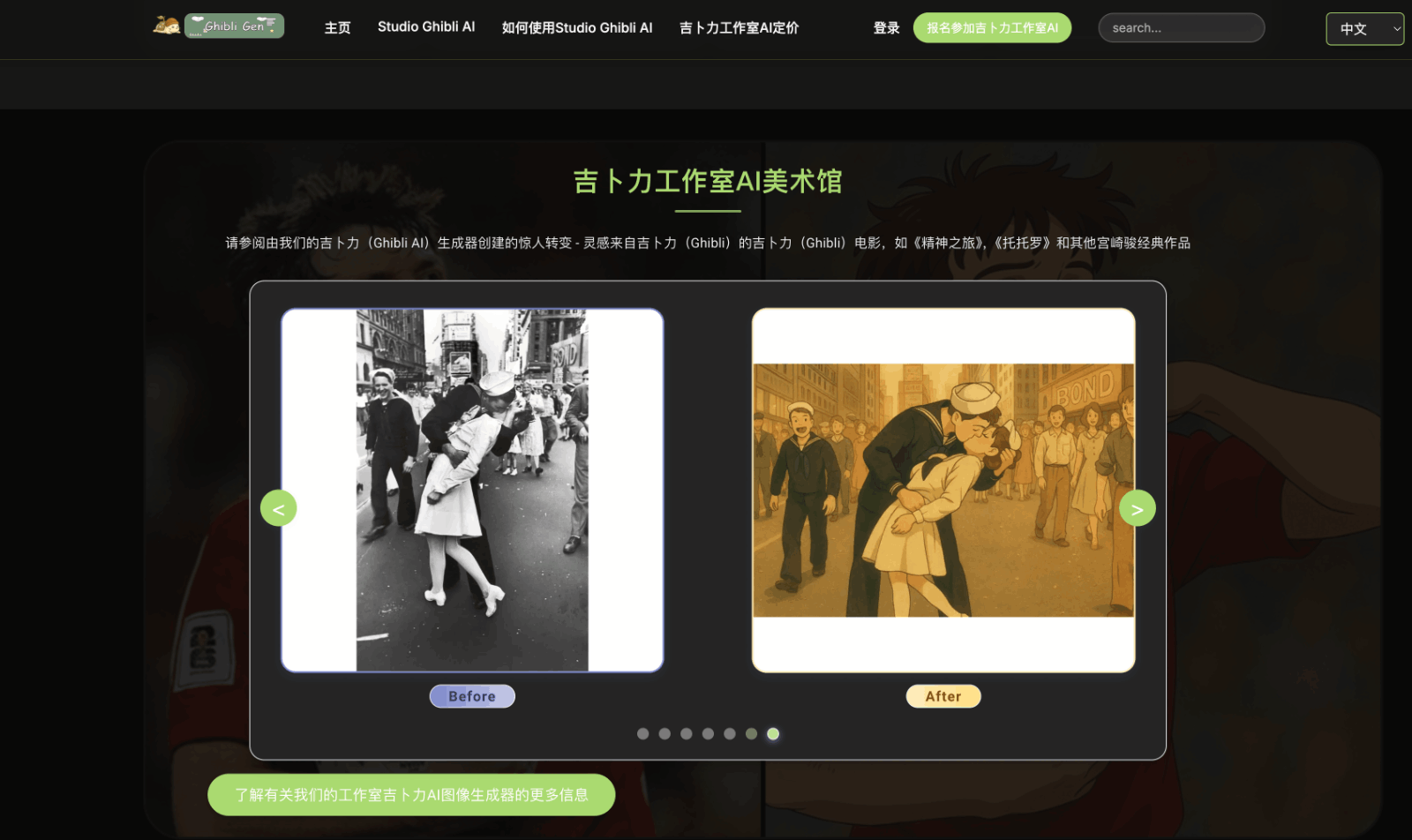Select the third carousel dot
The width and height of the screenshot is (1412, 840).
[x=687, y=734]
